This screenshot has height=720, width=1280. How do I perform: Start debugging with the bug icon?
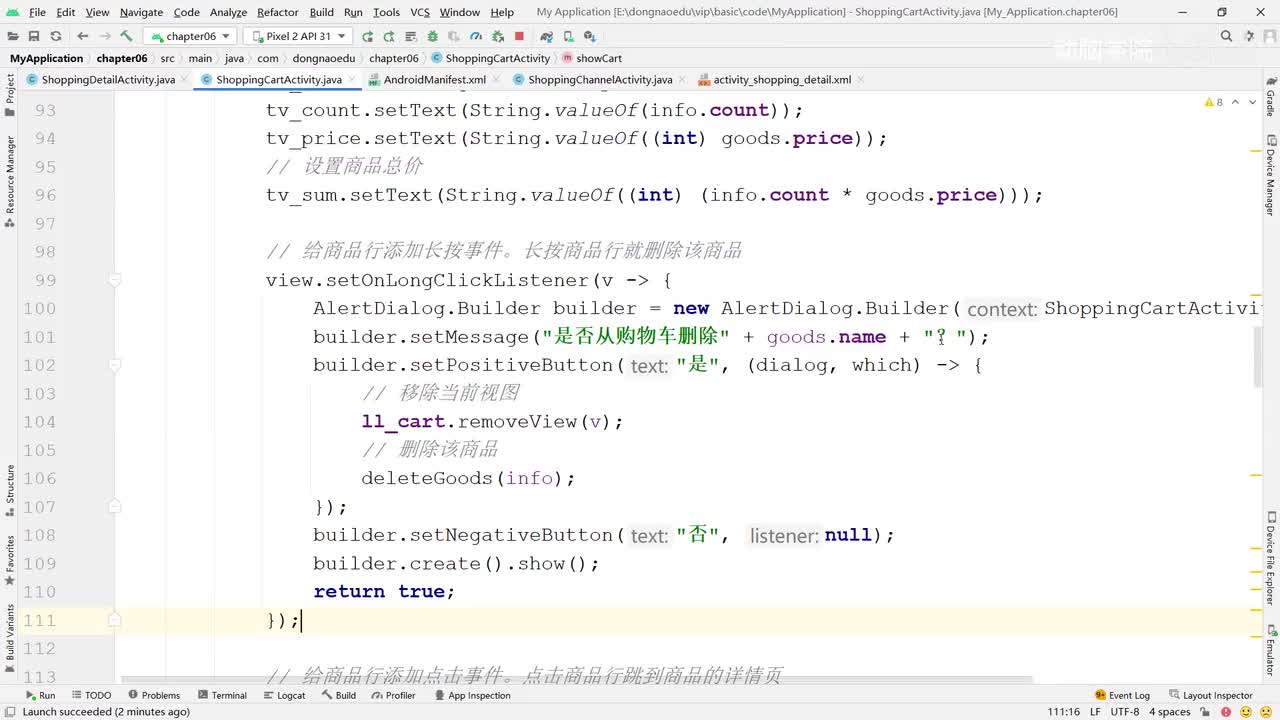[x=432, y=36]
